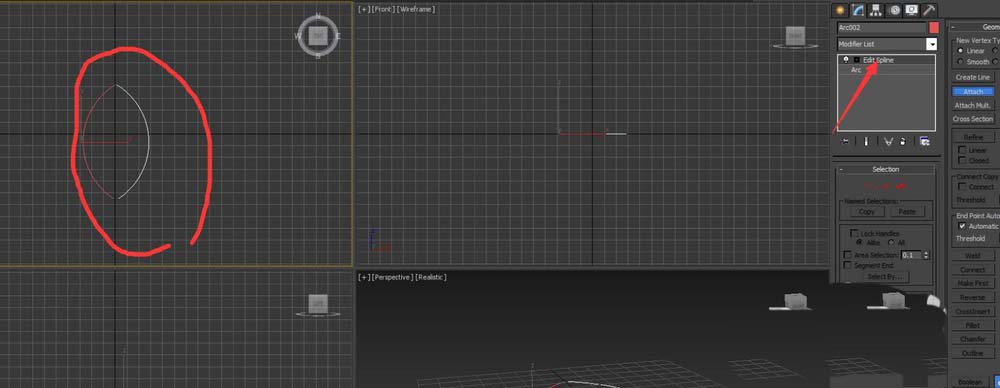The width and height of the screenshot is (1000, 388).
Task: Click the Boolean button
Action: click(969, 382)
